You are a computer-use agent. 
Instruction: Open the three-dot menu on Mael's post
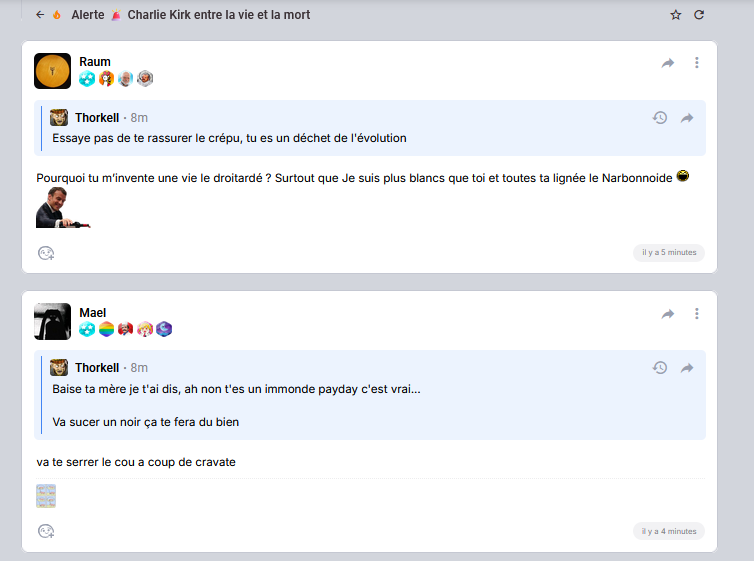(697, 314)
